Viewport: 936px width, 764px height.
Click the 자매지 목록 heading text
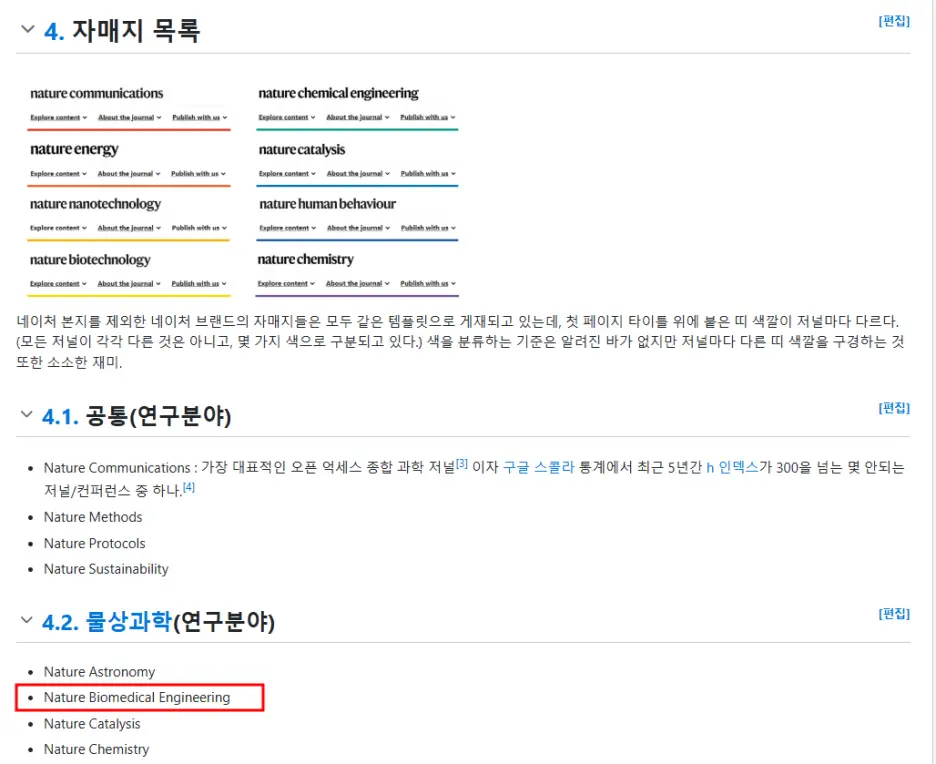point(136,30)
